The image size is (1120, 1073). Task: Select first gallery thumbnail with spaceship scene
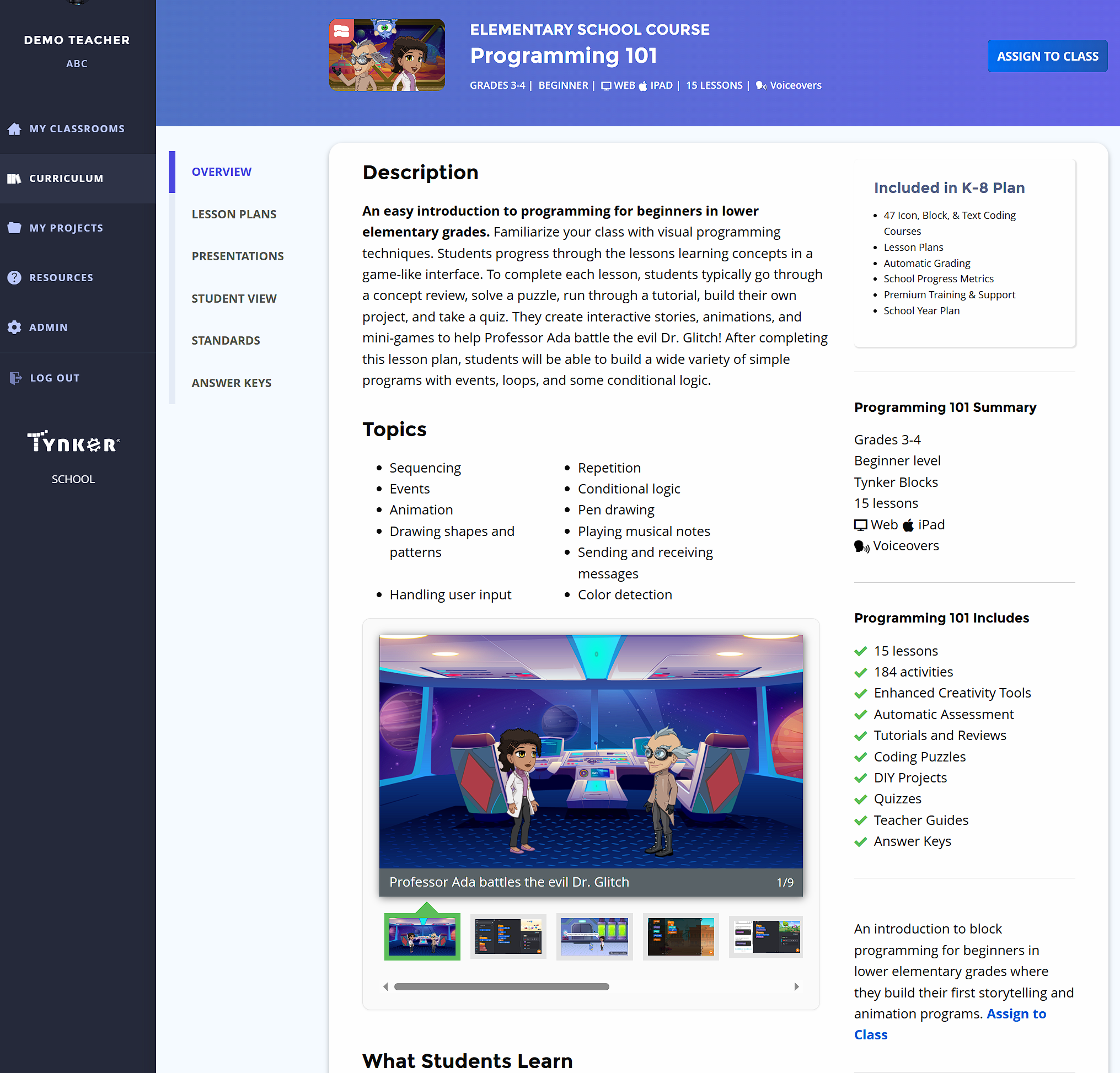click(x=422, y=936)
